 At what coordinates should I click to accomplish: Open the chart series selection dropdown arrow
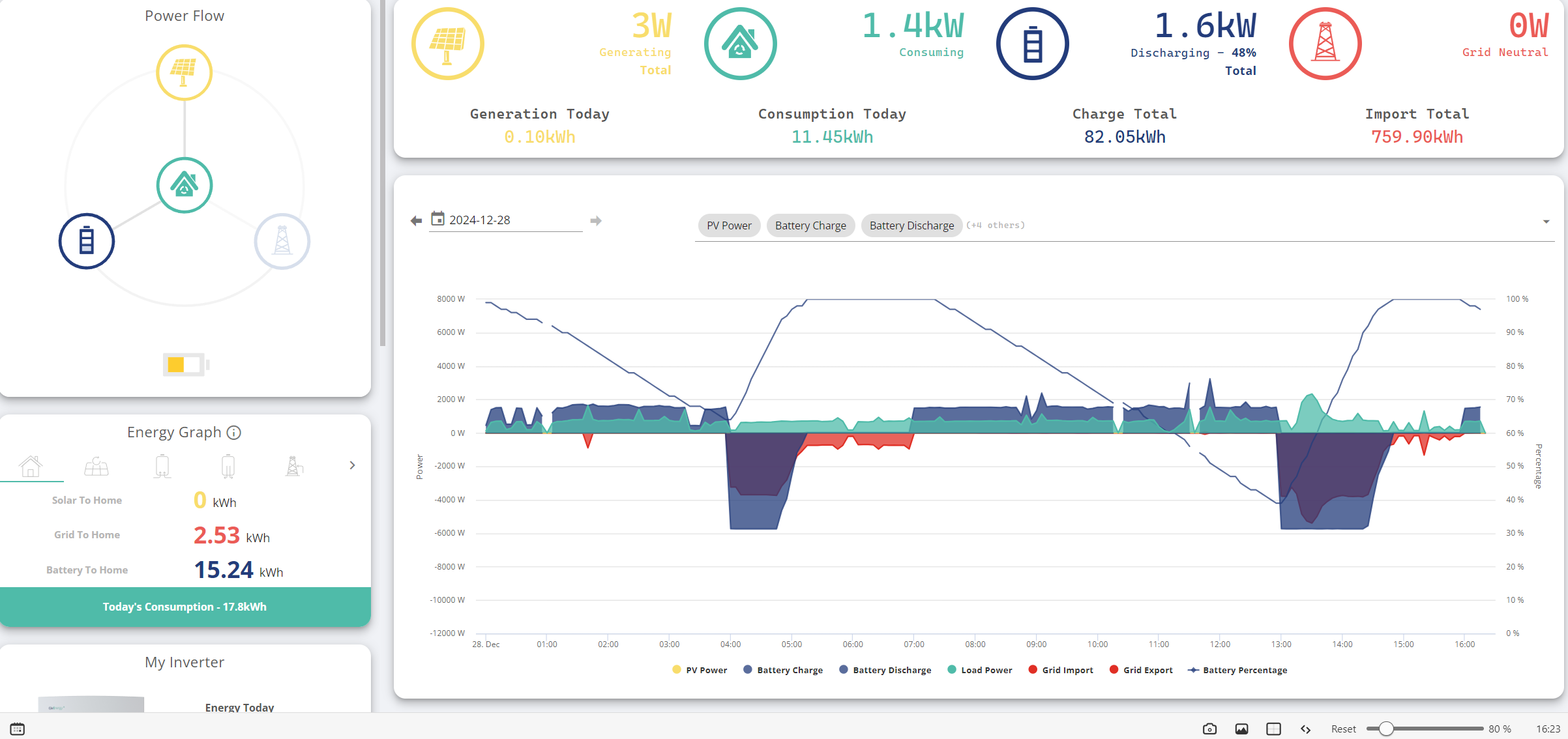(1546, 222)
